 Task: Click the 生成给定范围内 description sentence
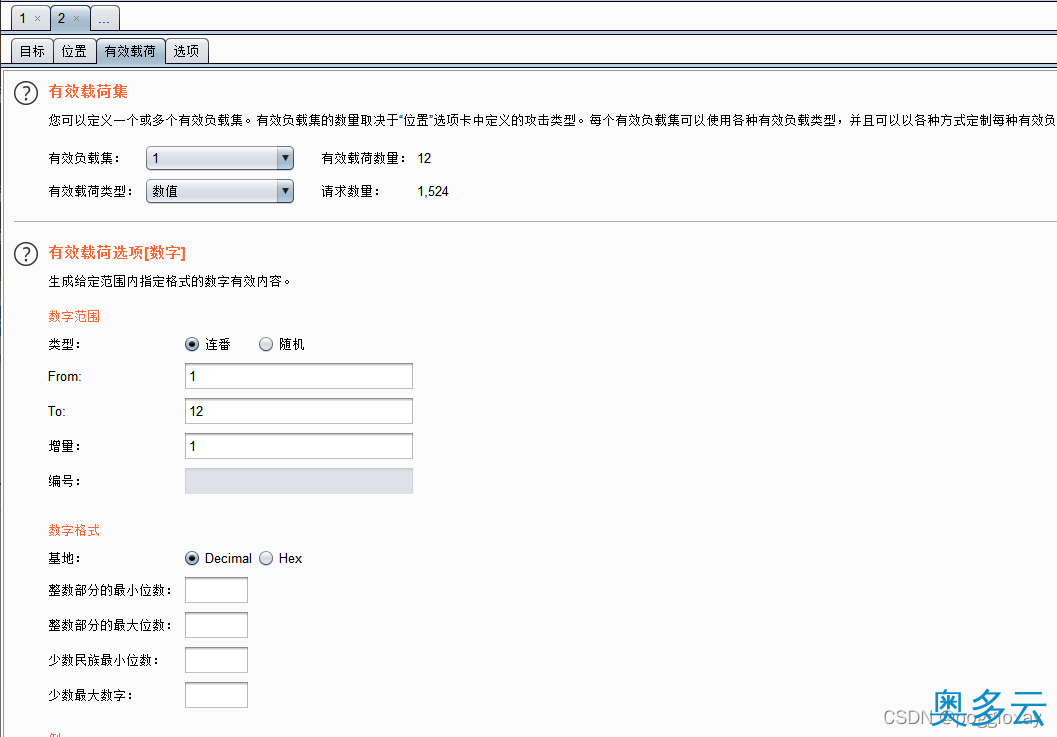coord(169,281)
